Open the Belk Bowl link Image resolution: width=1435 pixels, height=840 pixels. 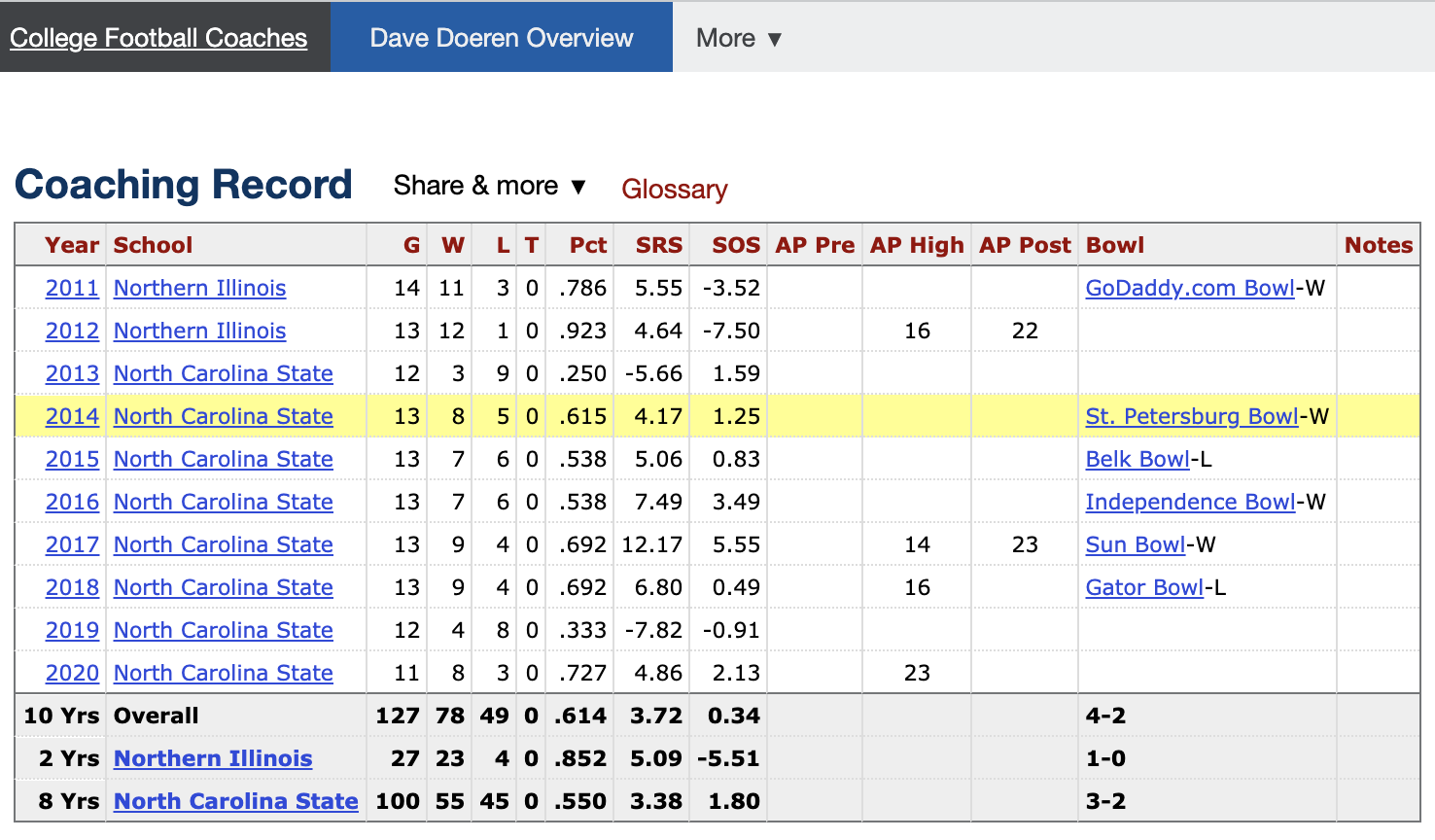1137,459
